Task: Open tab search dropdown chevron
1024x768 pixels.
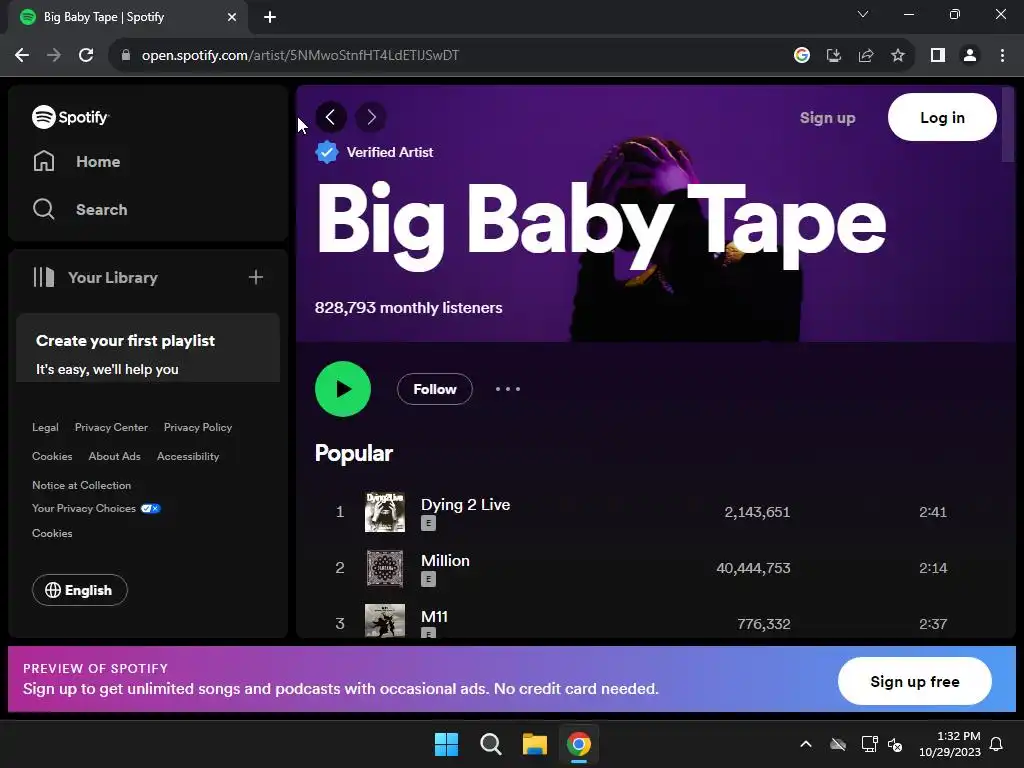Action: (x=863, y=14)
